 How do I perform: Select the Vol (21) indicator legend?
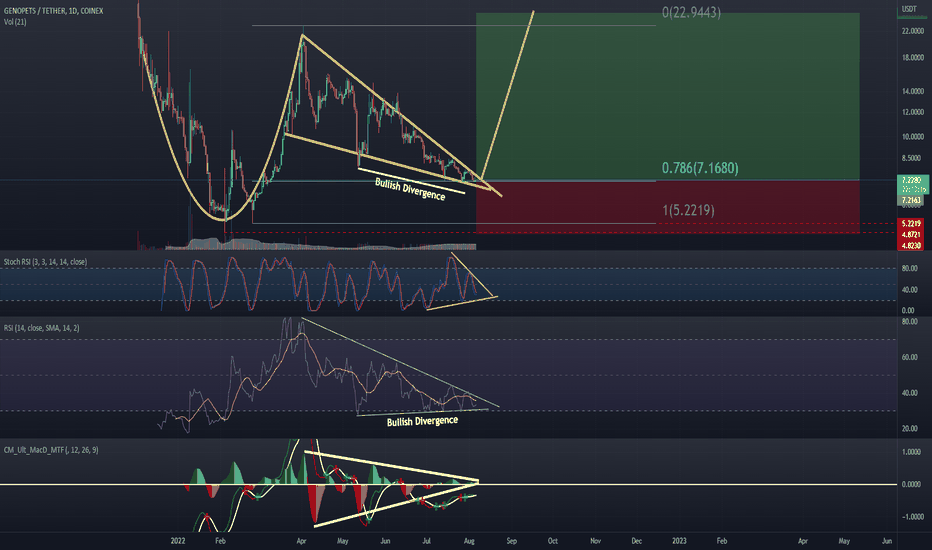15,22
